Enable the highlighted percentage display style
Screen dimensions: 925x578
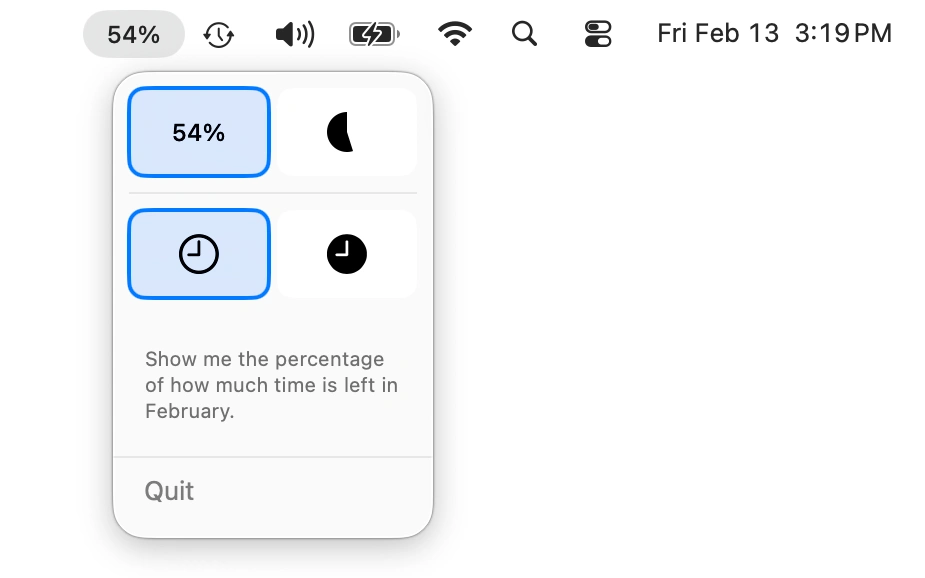[x=198, y=131]
